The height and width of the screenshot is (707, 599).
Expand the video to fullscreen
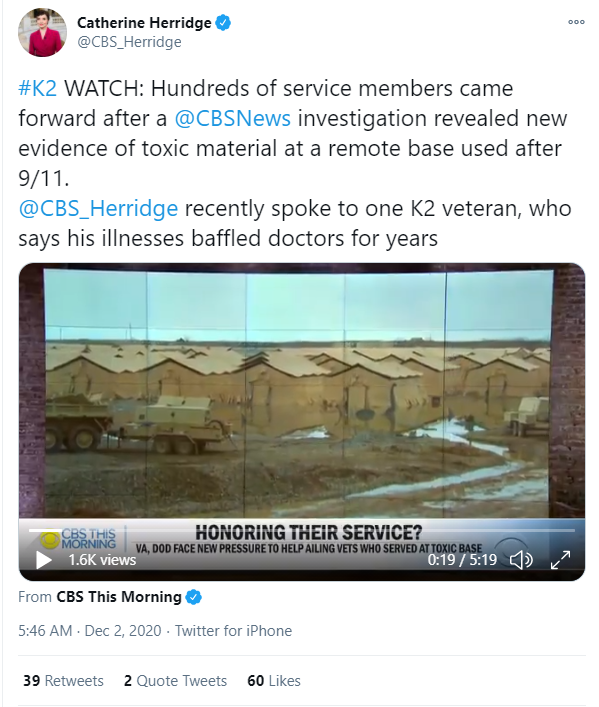click(561, 560)
